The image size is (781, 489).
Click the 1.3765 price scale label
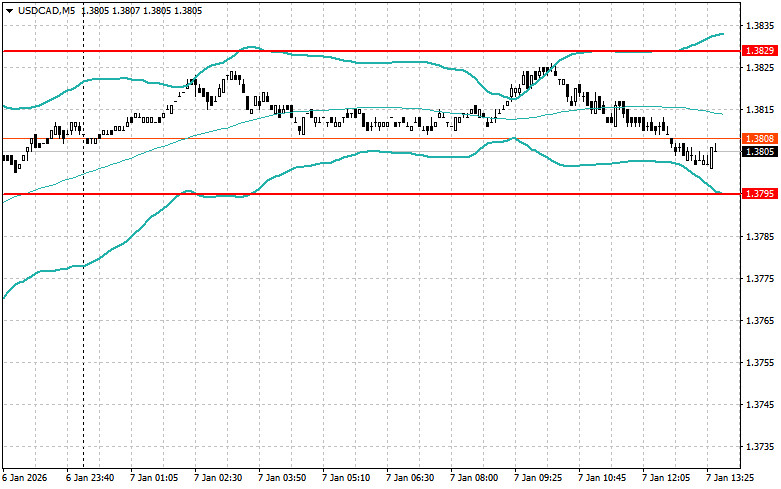(x=760, y=320)
